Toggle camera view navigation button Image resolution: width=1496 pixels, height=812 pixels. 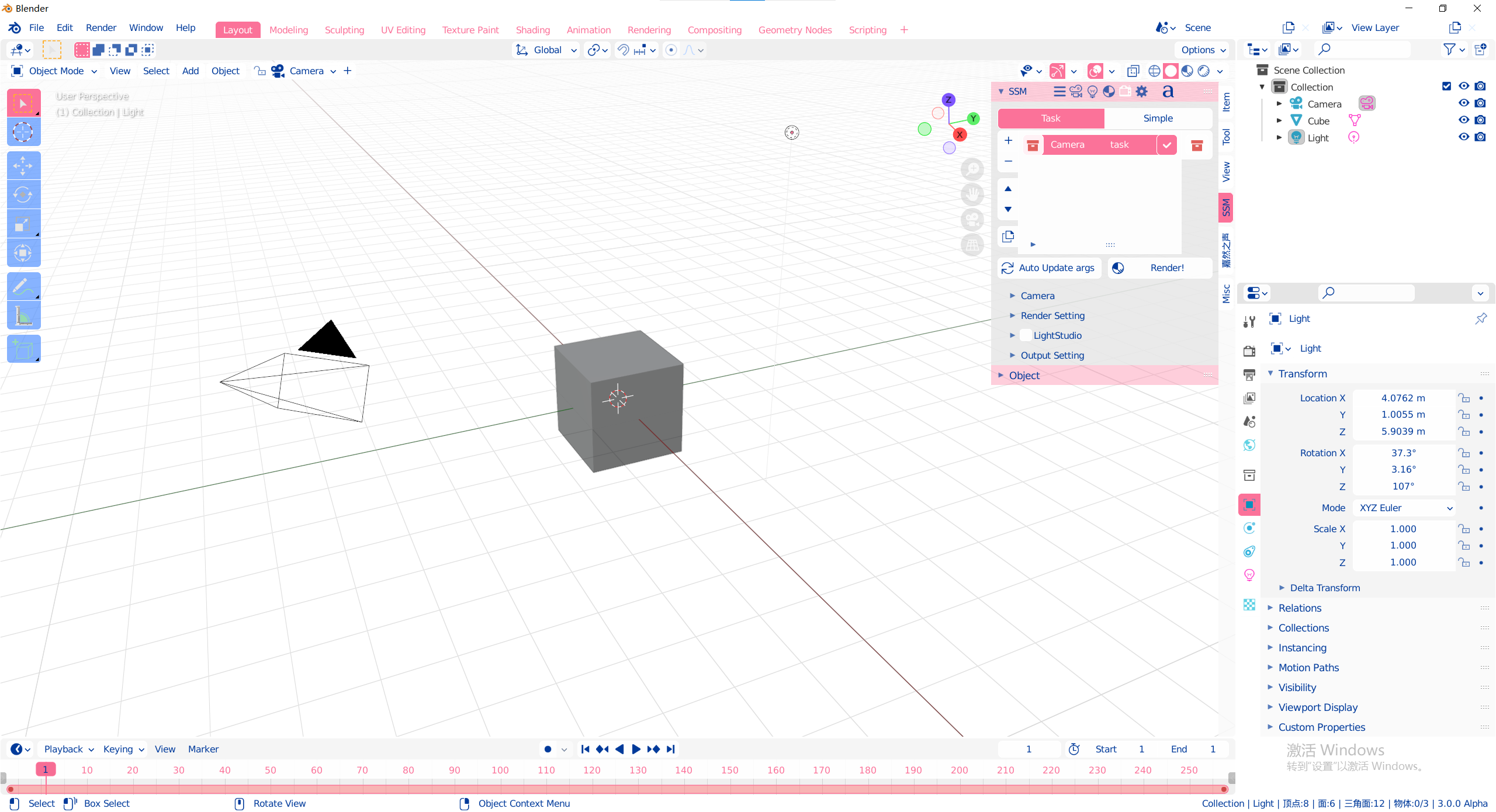[972, 220]
